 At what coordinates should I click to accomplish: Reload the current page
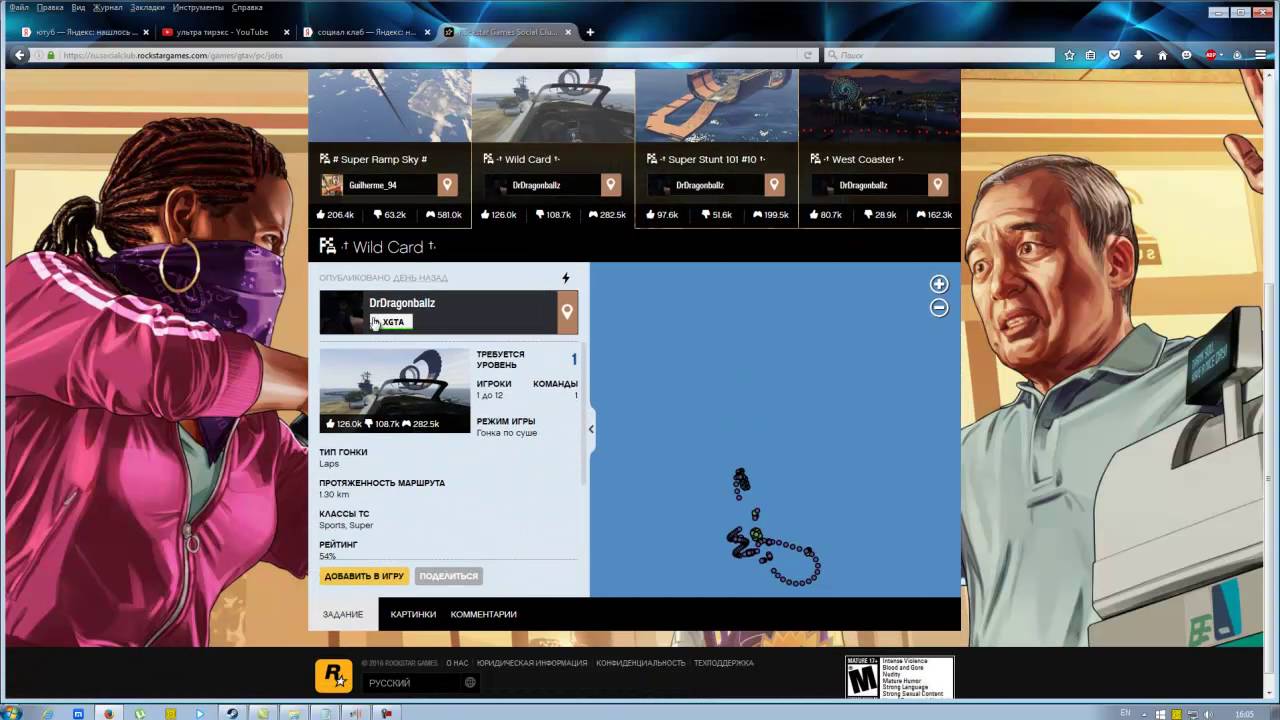coord(808,55)
